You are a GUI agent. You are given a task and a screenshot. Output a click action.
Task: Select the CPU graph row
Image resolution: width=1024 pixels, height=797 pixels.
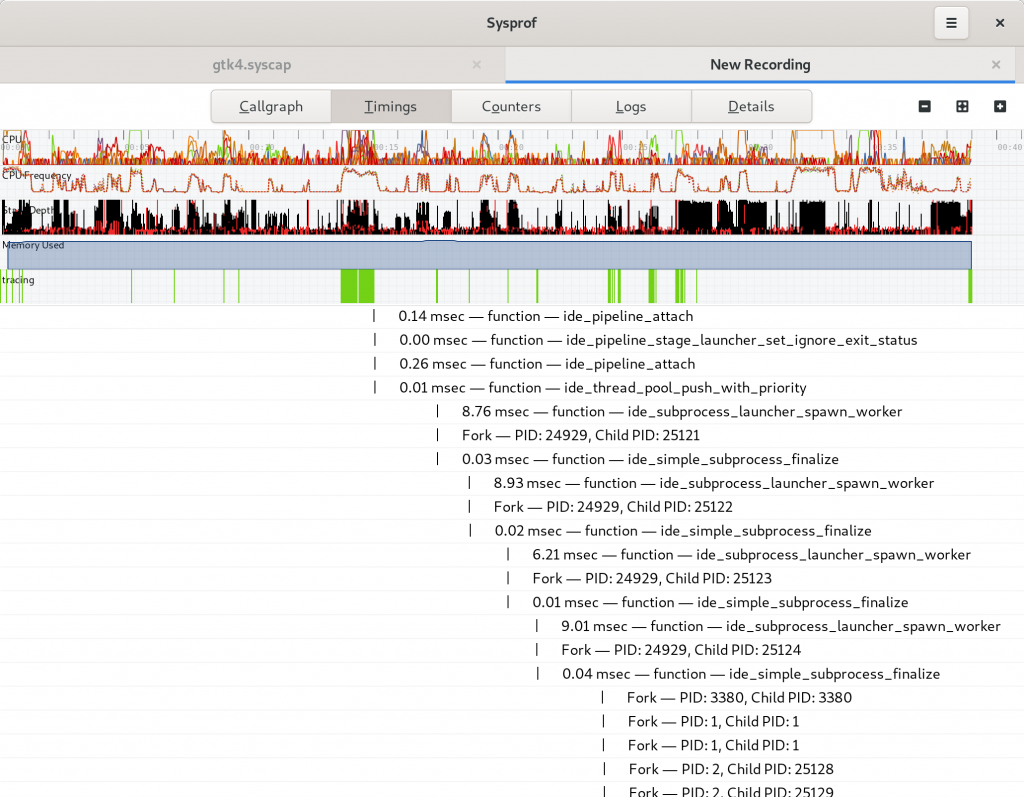click(512, 147)
